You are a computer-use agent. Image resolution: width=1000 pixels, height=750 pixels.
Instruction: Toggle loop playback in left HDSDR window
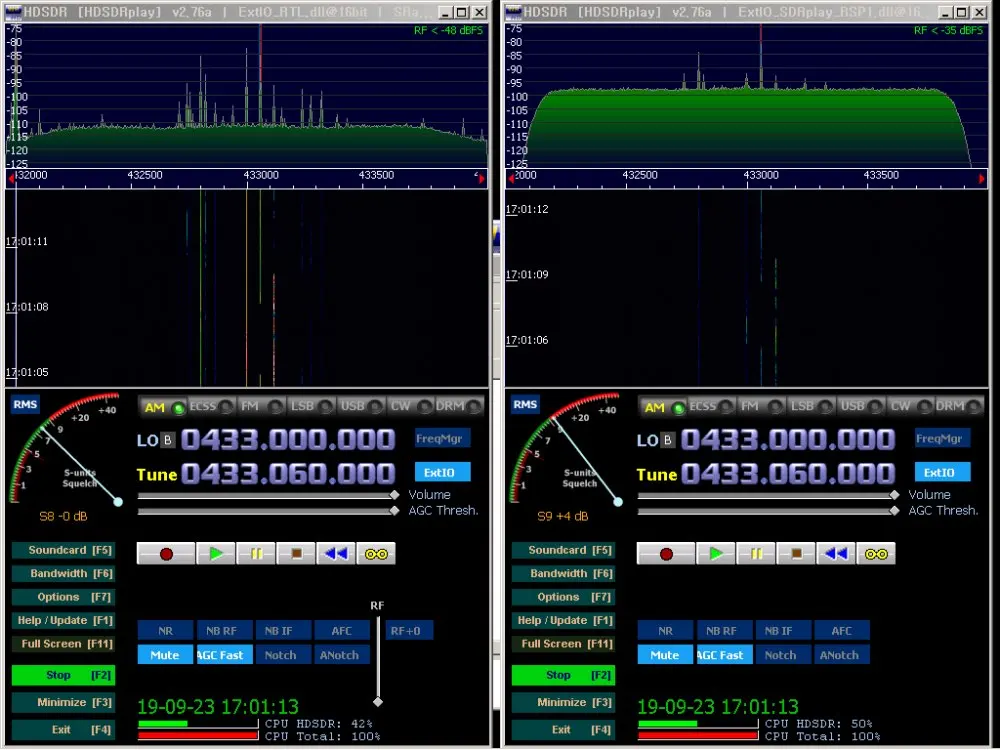[376, 554]
